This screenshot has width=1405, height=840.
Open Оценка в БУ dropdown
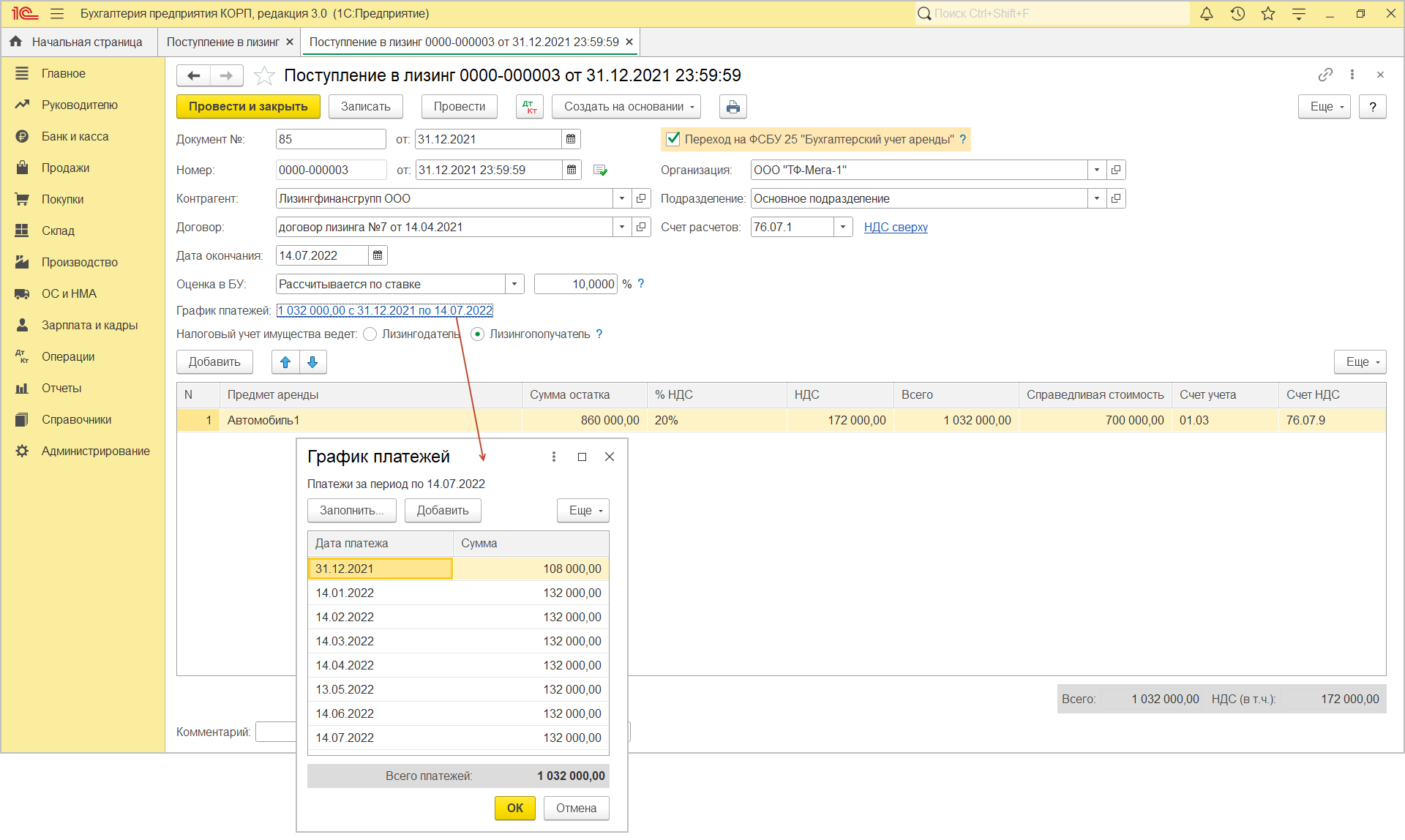pyautogui.click(x=514, y=284)
